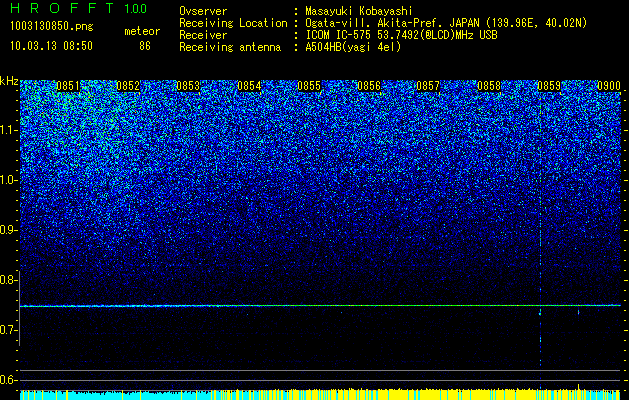The image size is (629, 400).
Task: Click the 0900 time marker
Action: pyautogui.click(x=609, y=86)
